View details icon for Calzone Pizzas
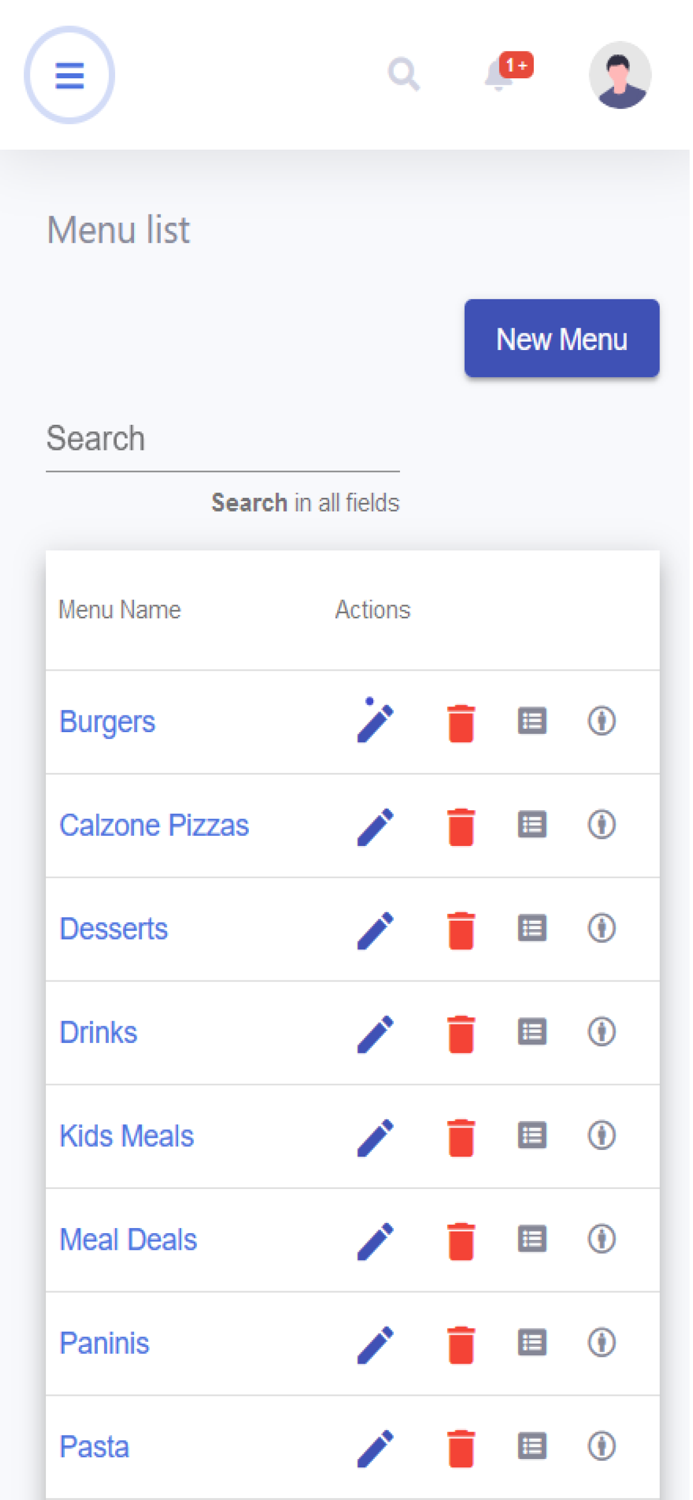 601,825
